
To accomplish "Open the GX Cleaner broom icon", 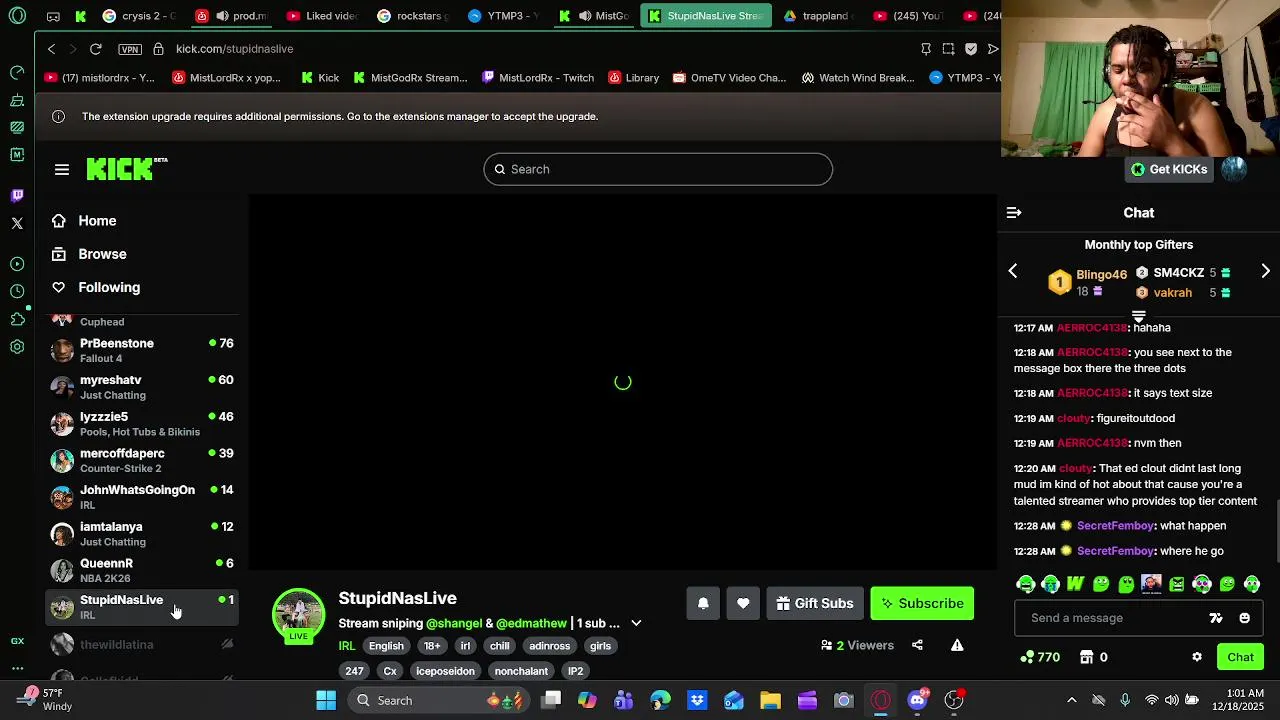I will (17, 100).
